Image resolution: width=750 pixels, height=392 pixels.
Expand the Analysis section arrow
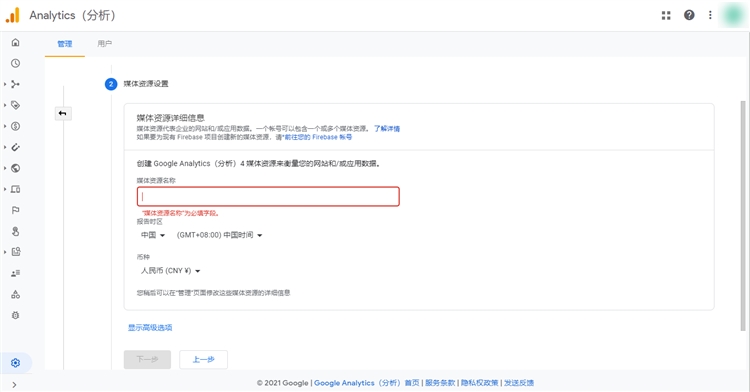tap(5, 252)
